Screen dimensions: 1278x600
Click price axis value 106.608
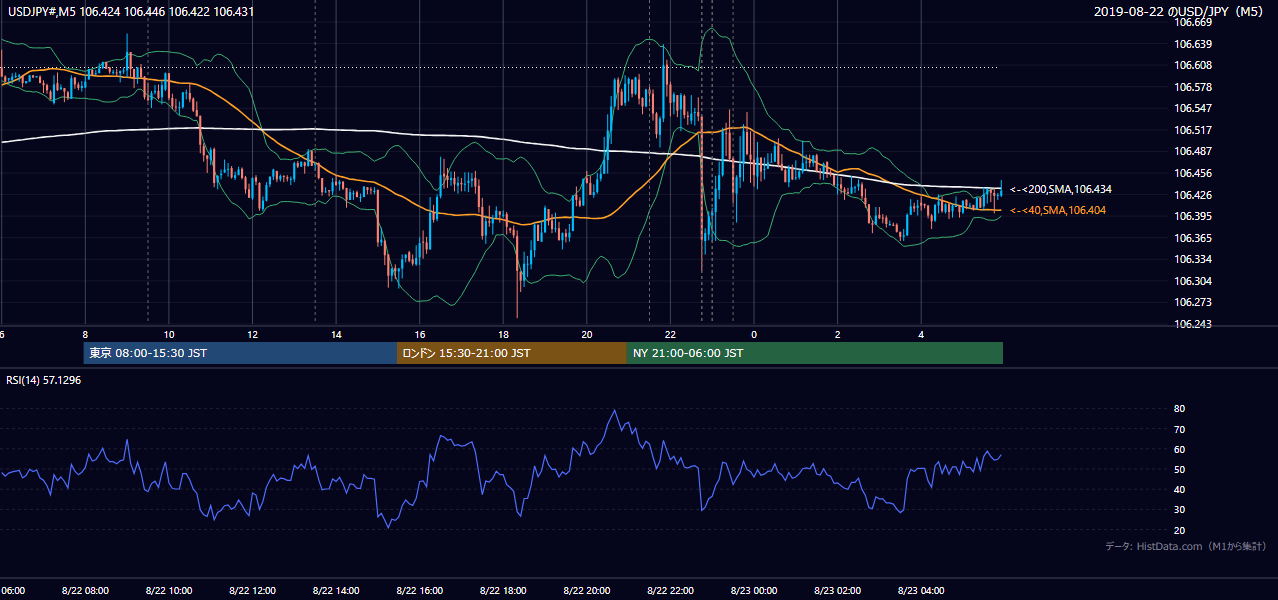(x=1193, y=65)
